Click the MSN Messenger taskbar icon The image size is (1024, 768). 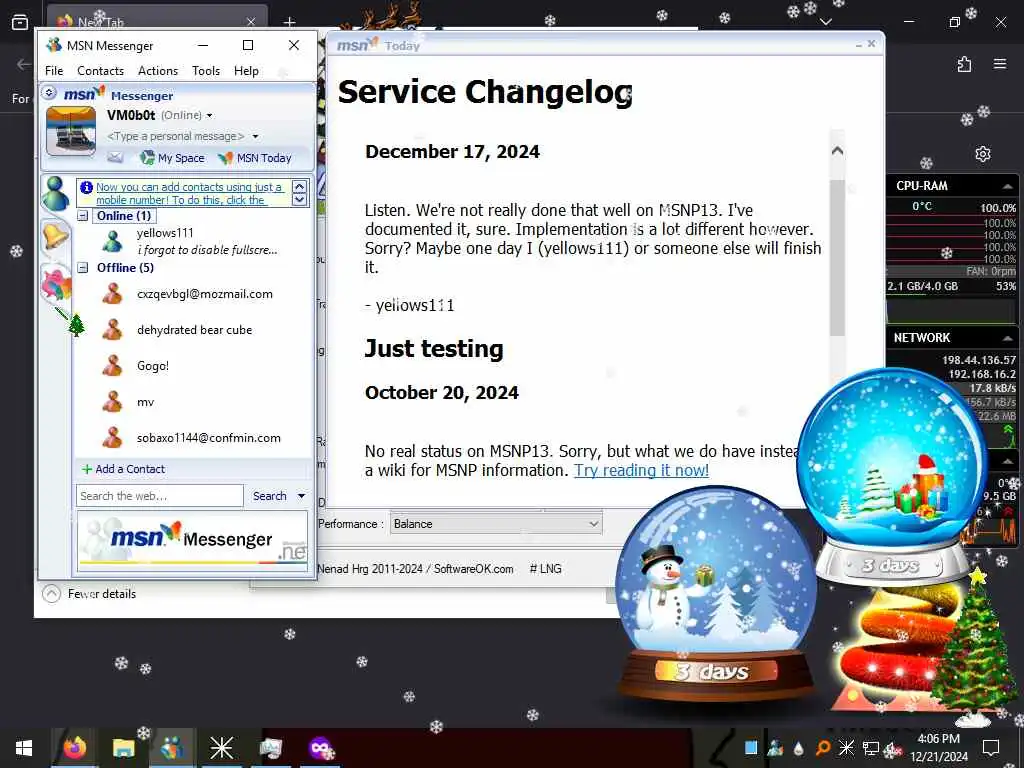coord(172,748)
